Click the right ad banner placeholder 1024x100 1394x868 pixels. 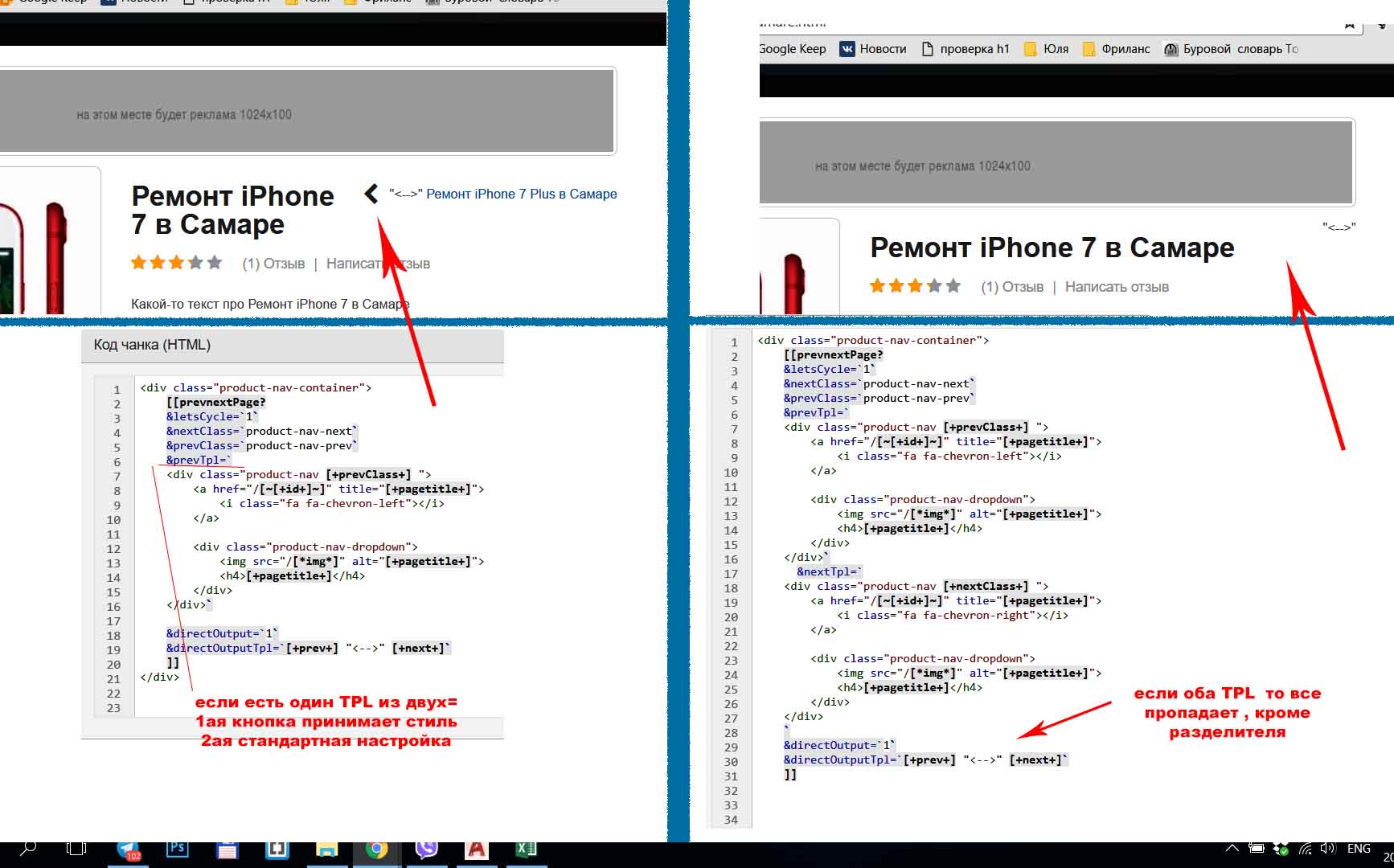pyautogui.click(x=1056, y=163)
